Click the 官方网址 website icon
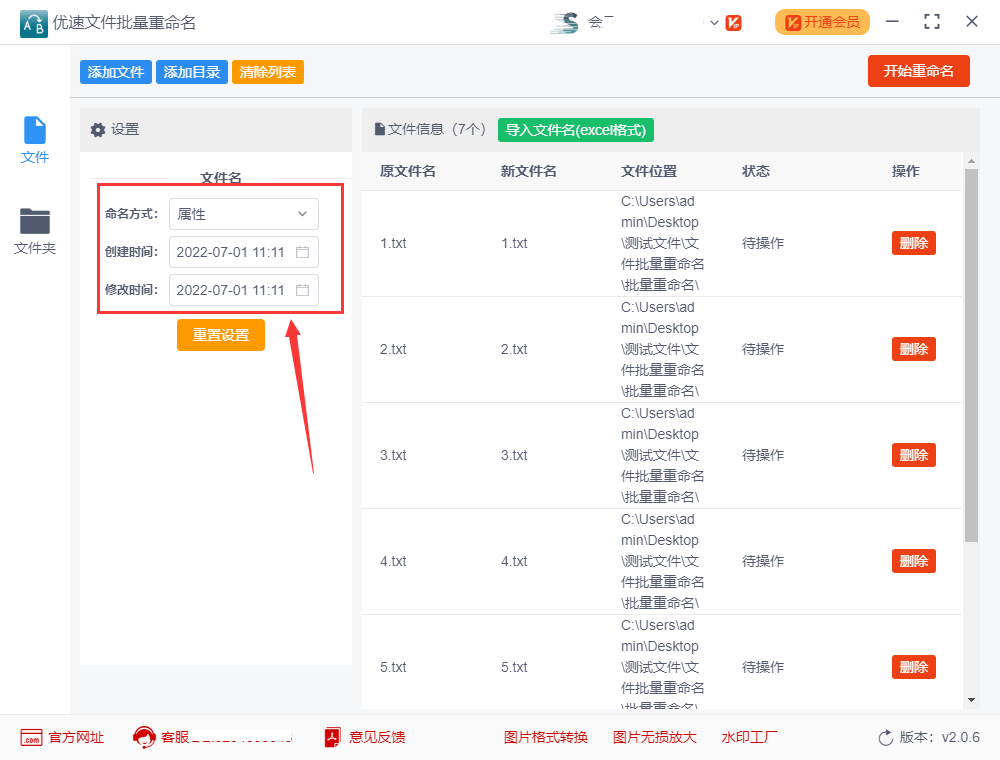The height and width of the screenshot is (760, 1000). click(31, 738)
